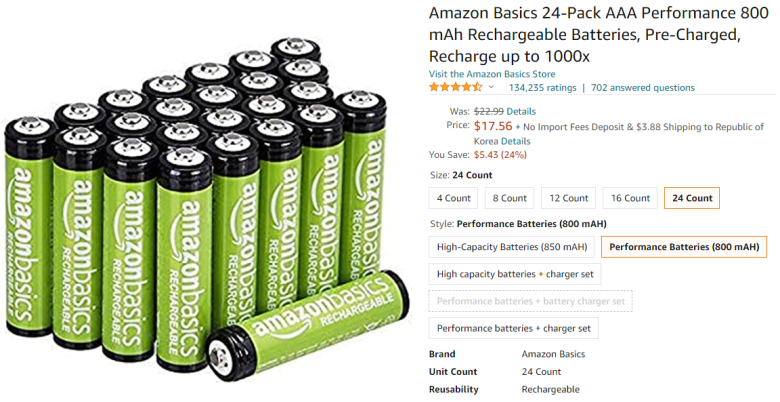
Task: Click the star rating icons
Action: pyautogui.click(x=455, y=88)
